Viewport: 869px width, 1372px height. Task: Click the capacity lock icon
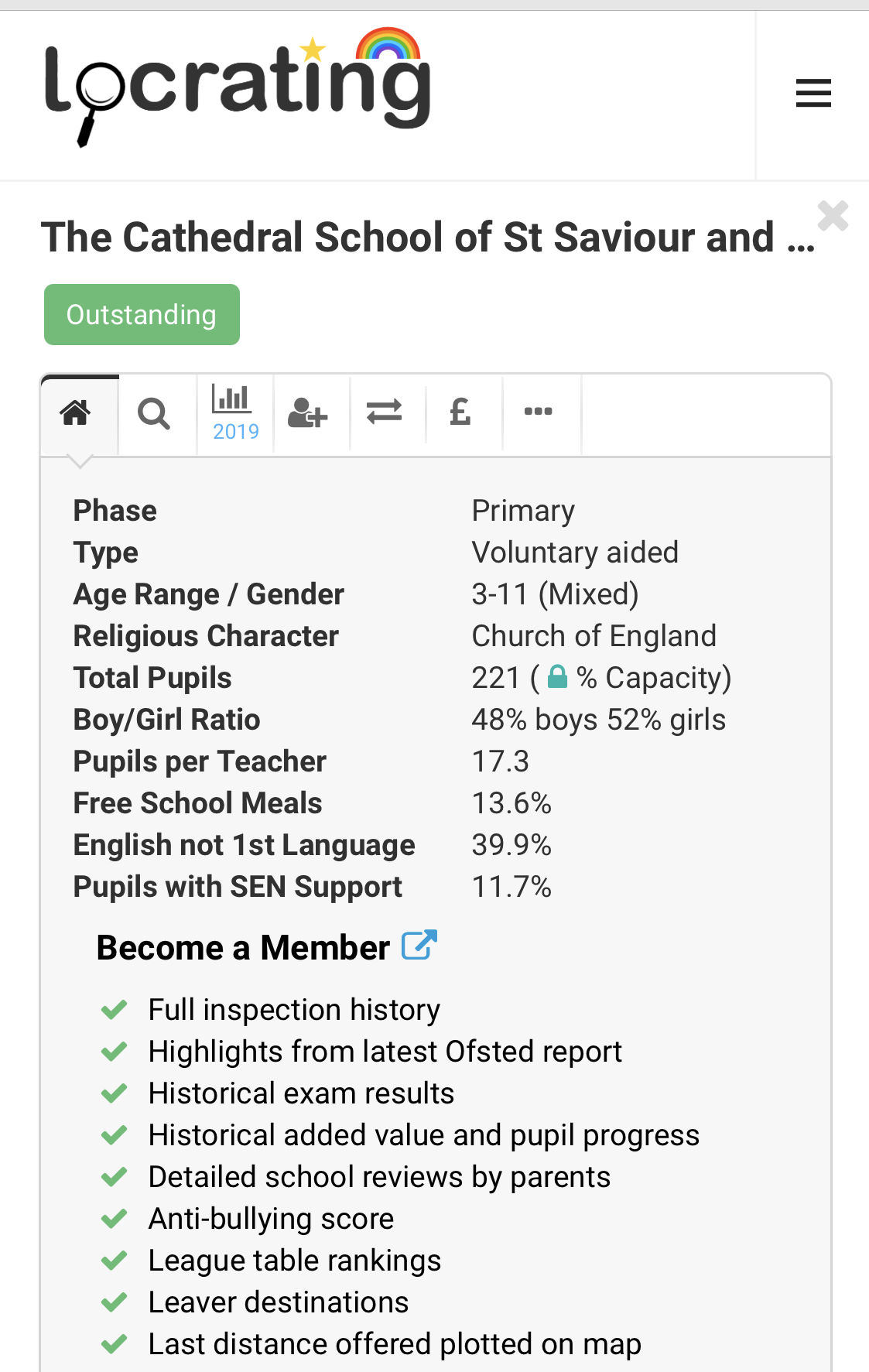tap(558, 677)
